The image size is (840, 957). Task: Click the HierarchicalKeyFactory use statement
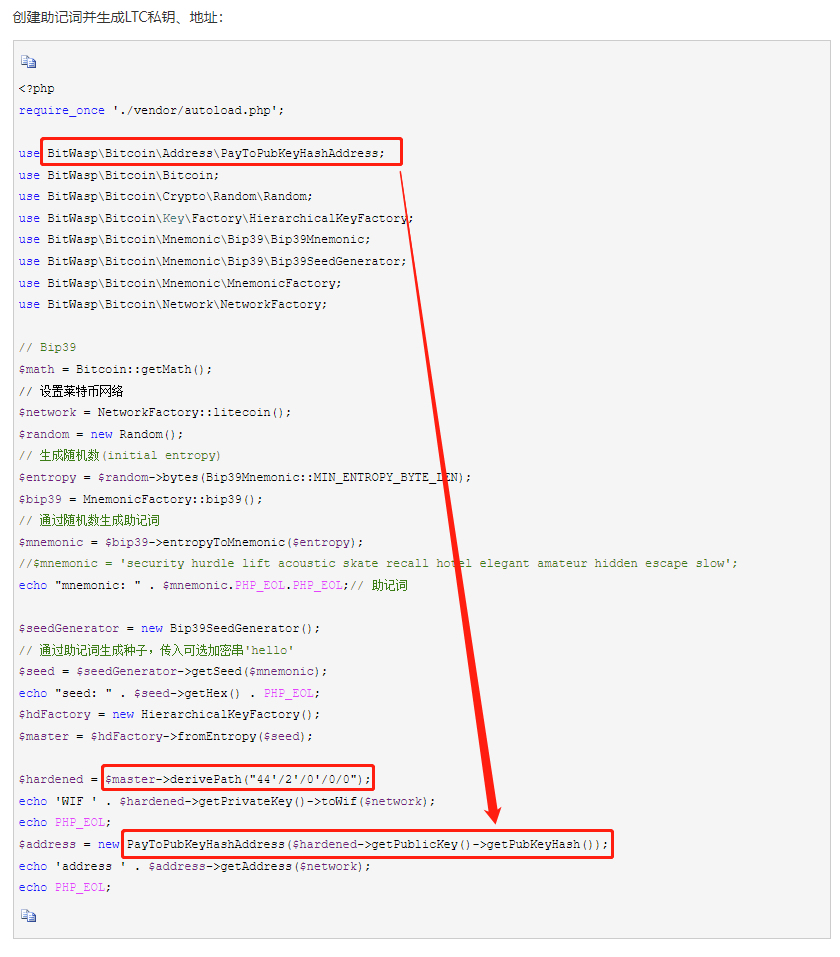point(216,218)
